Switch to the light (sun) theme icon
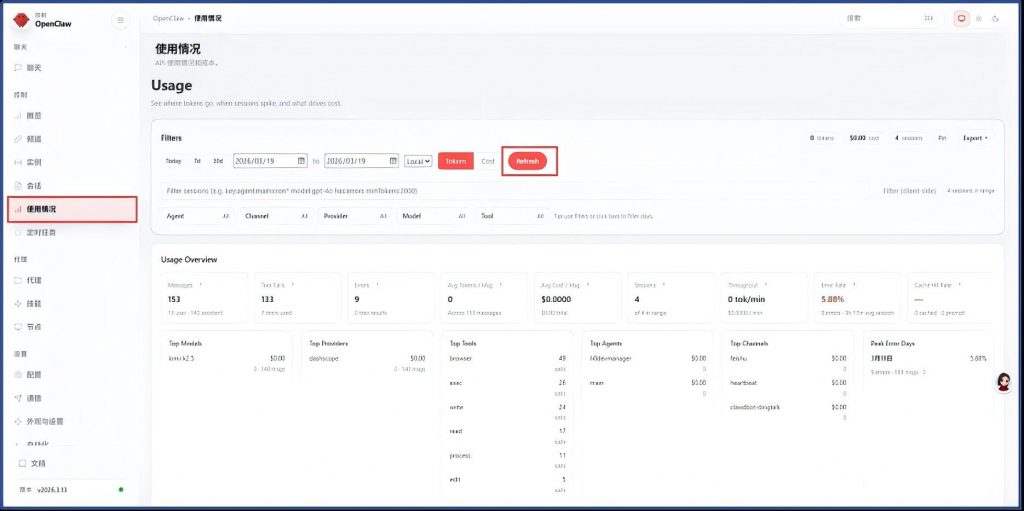 pyautogui.click(x=978, y=18)
